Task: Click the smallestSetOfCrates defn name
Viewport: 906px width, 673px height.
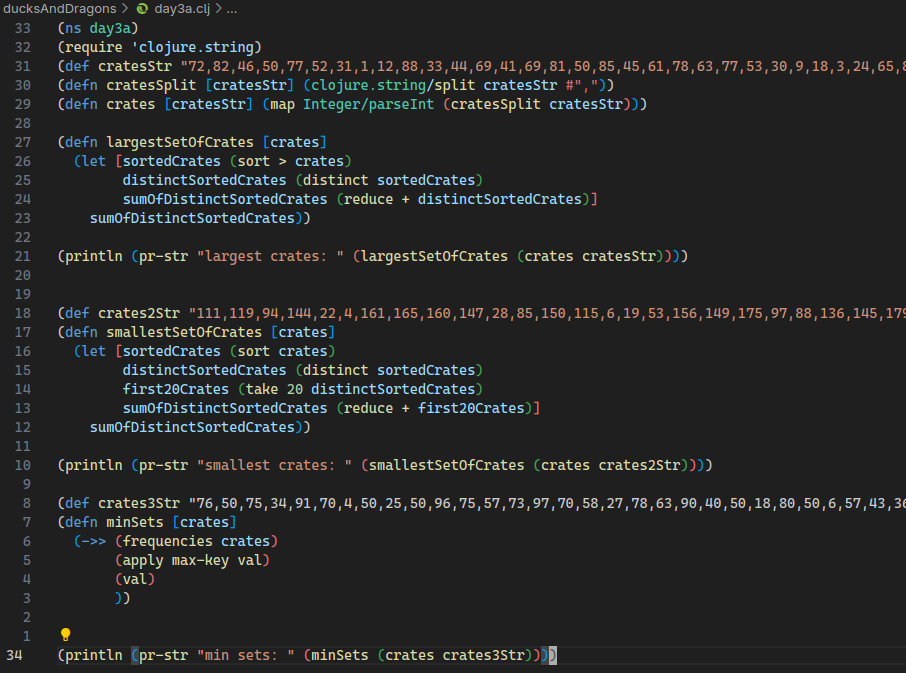Action: point(184,332)
